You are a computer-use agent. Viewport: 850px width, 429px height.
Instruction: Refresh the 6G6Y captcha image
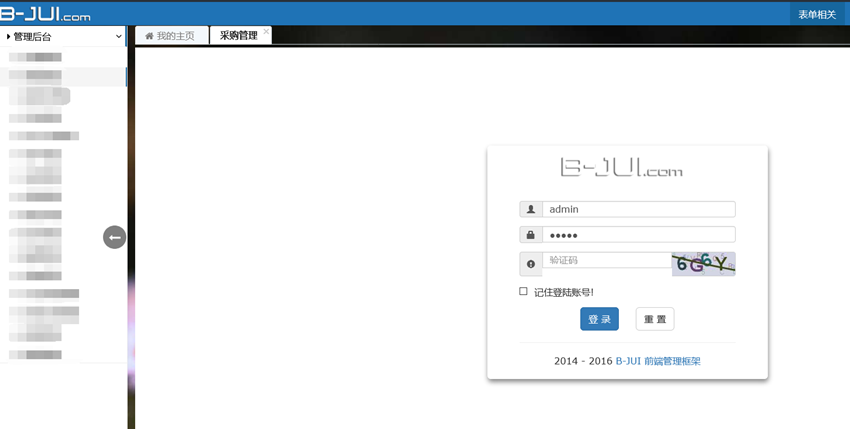pos(704,263)
